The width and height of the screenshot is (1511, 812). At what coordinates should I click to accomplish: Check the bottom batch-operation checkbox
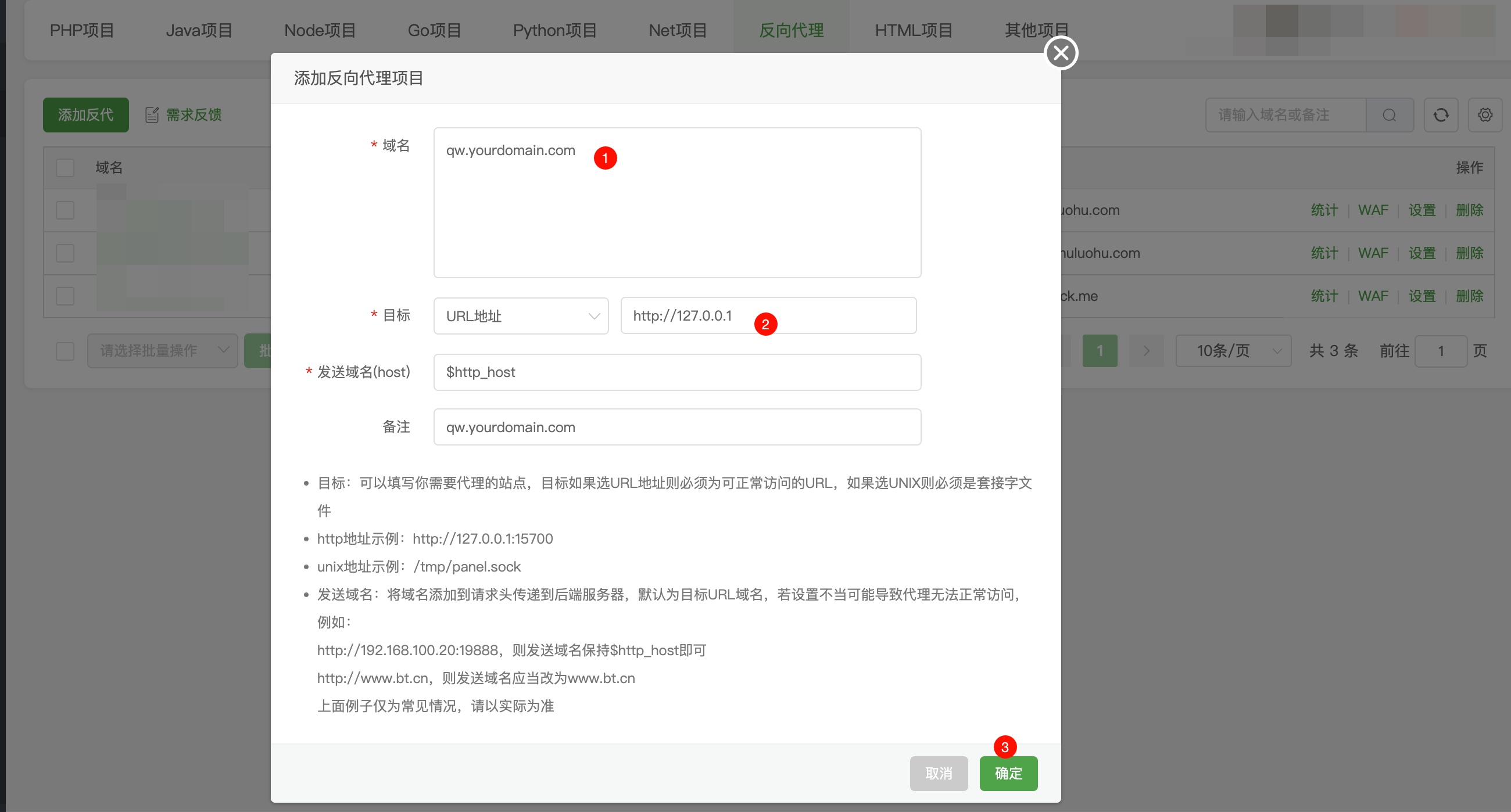coord(65,351)
